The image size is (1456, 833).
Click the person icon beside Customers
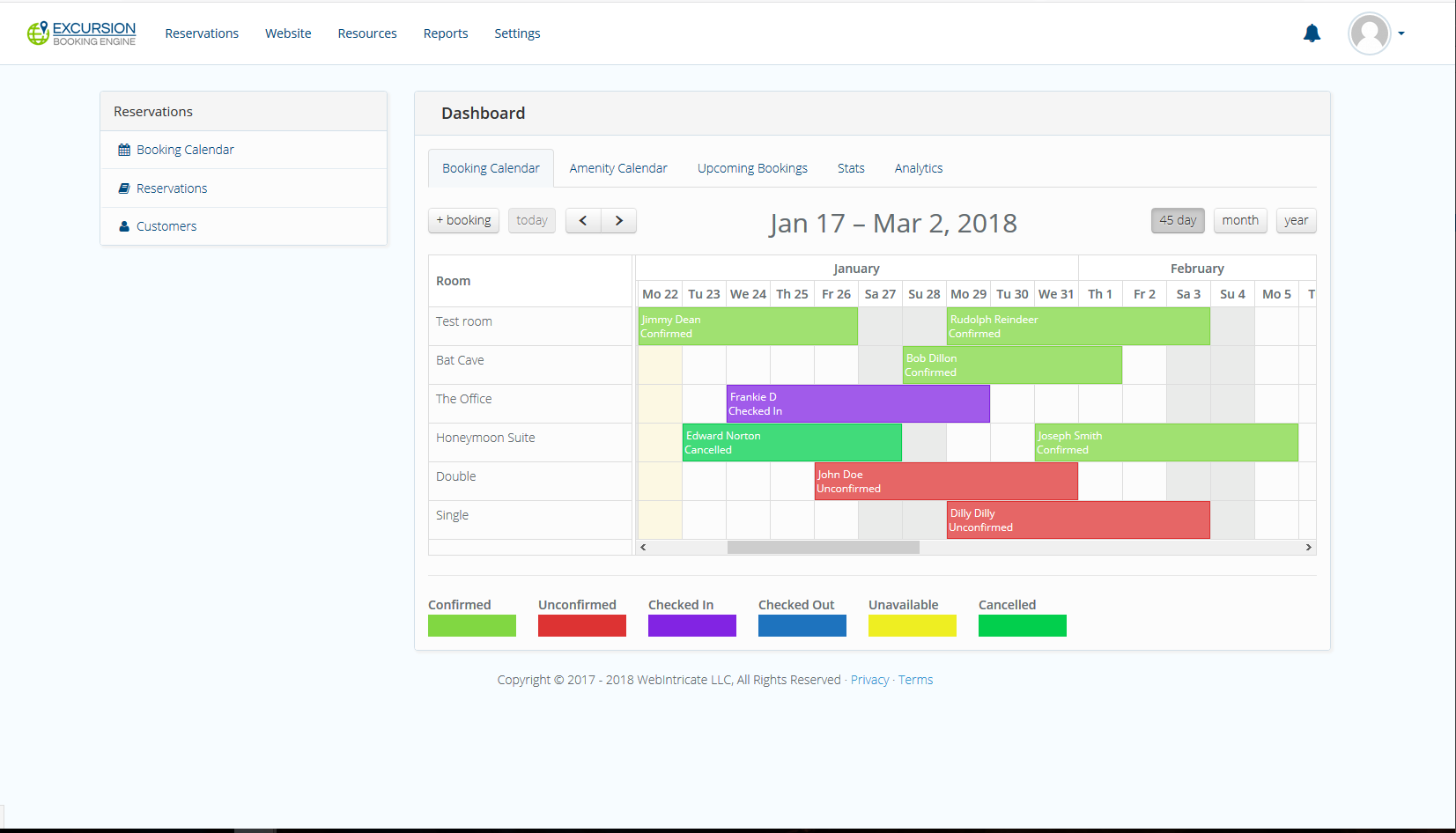[x=124, y=226]
